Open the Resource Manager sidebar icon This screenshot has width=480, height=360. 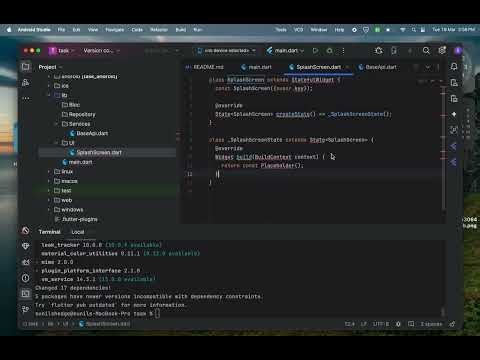click(x=26, y=83)
